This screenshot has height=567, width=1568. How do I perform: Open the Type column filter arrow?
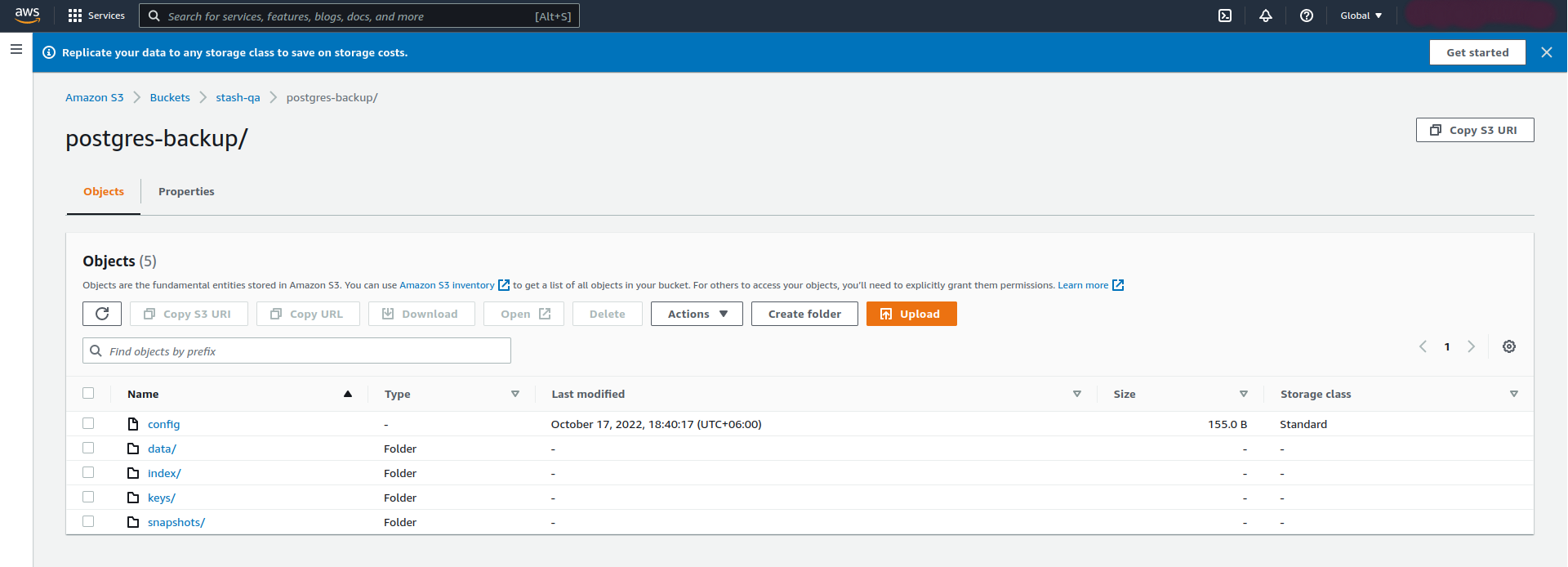(x=515, y=394)
